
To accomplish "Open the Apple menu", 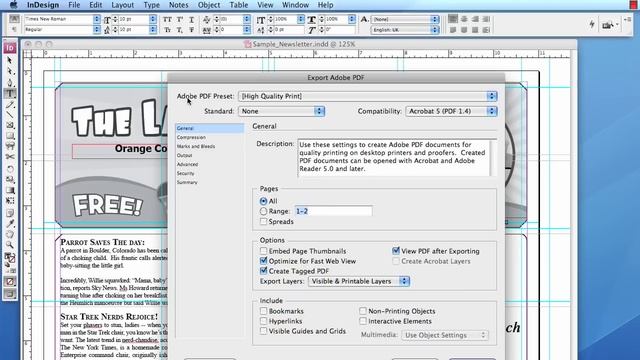I will click(13, 5).
